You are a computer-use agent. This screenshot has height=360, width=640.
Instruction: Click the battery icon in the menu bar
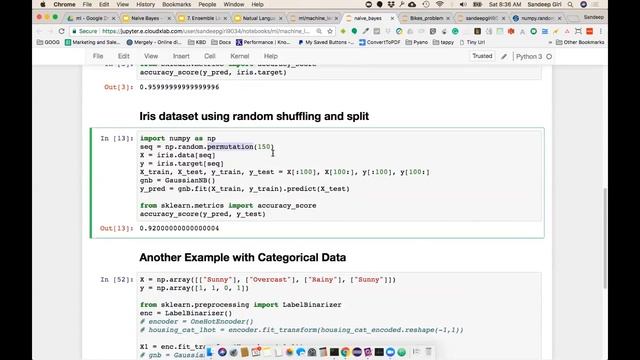coord(477,4)
